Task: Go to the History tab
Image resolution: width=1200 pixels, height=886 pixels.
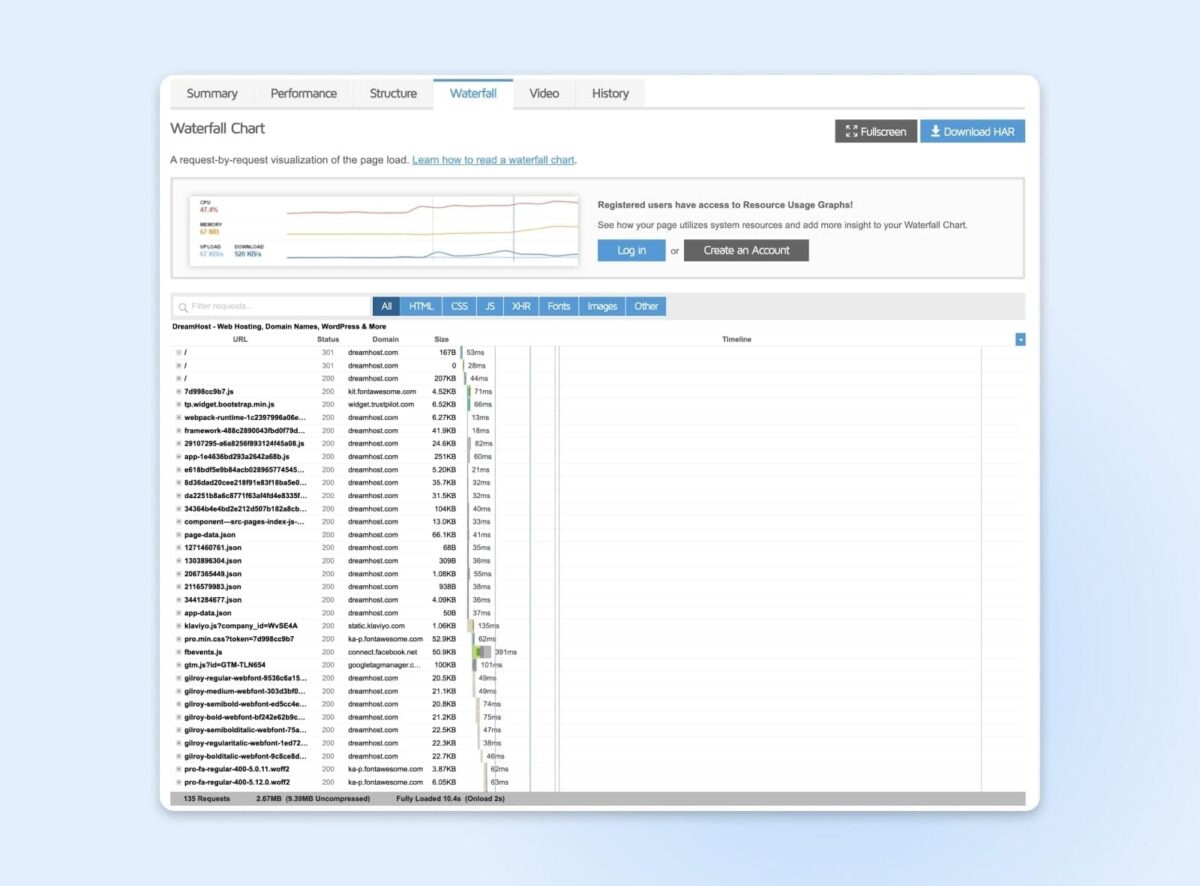Action: pyautogui.click(x=609, y=93)
